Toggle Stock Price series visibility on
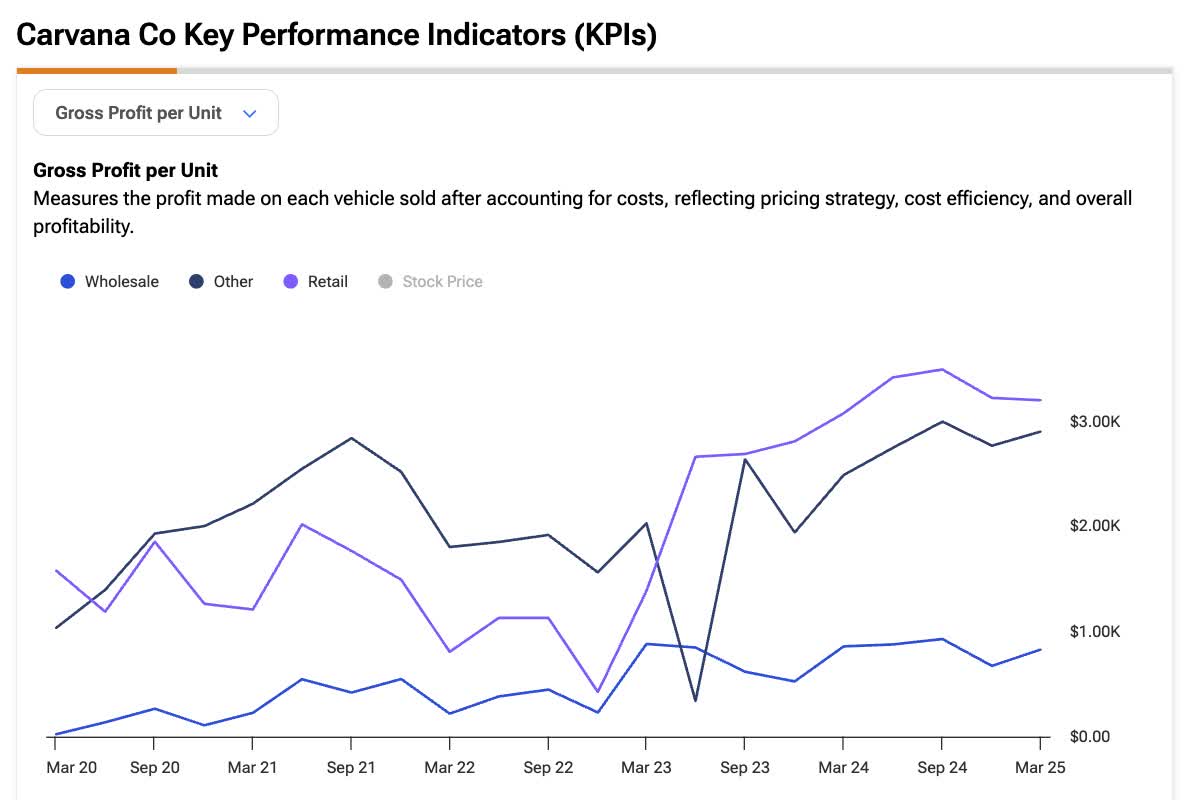Image resolution: width=1192 pixels, height=800 pixels. tap(430, 281)
